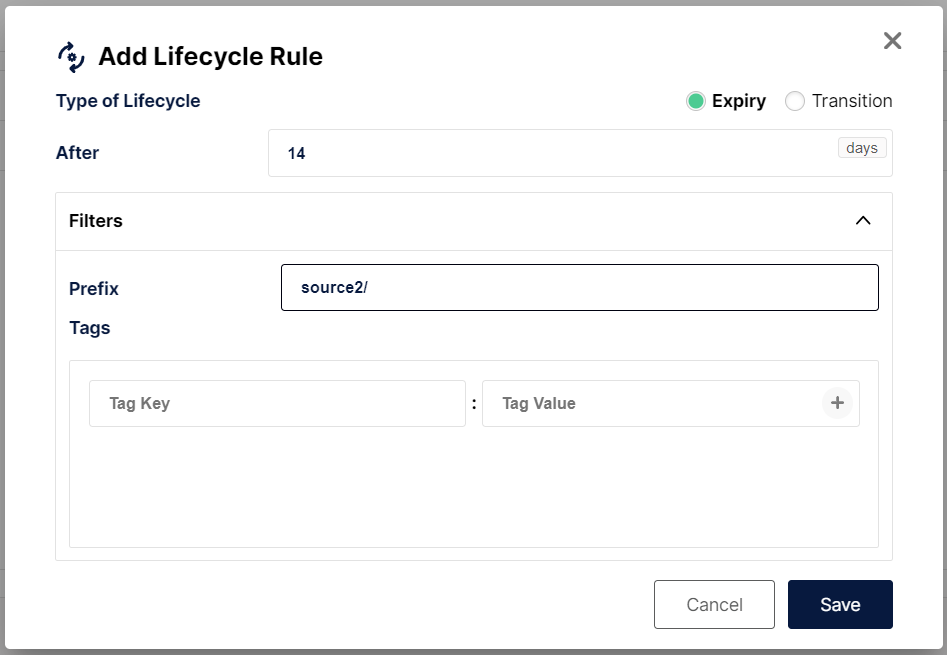Click the Type of Lifecycle label
The height and width of the screenshot is (655, 947).
pyautogui.click(x=128, y=101)
